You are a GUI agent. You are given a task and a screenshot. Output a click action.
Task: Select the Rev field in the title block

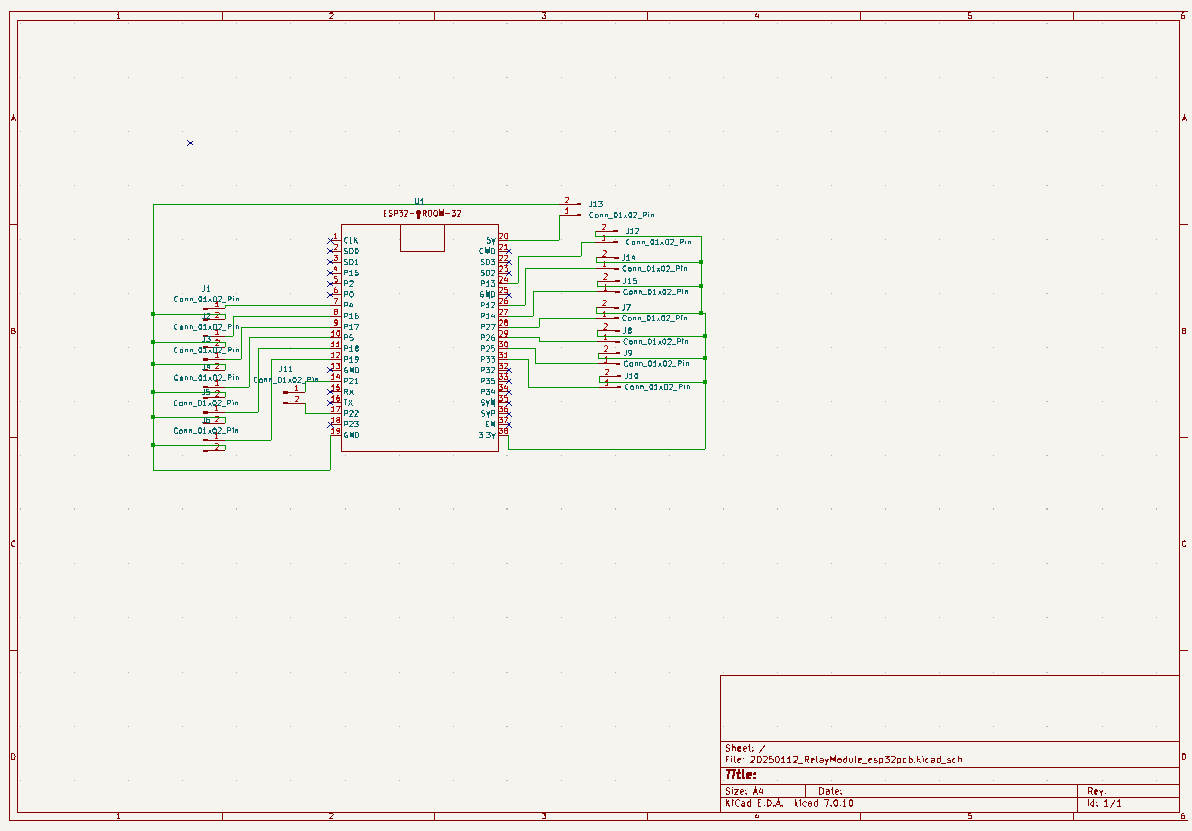1096,790
